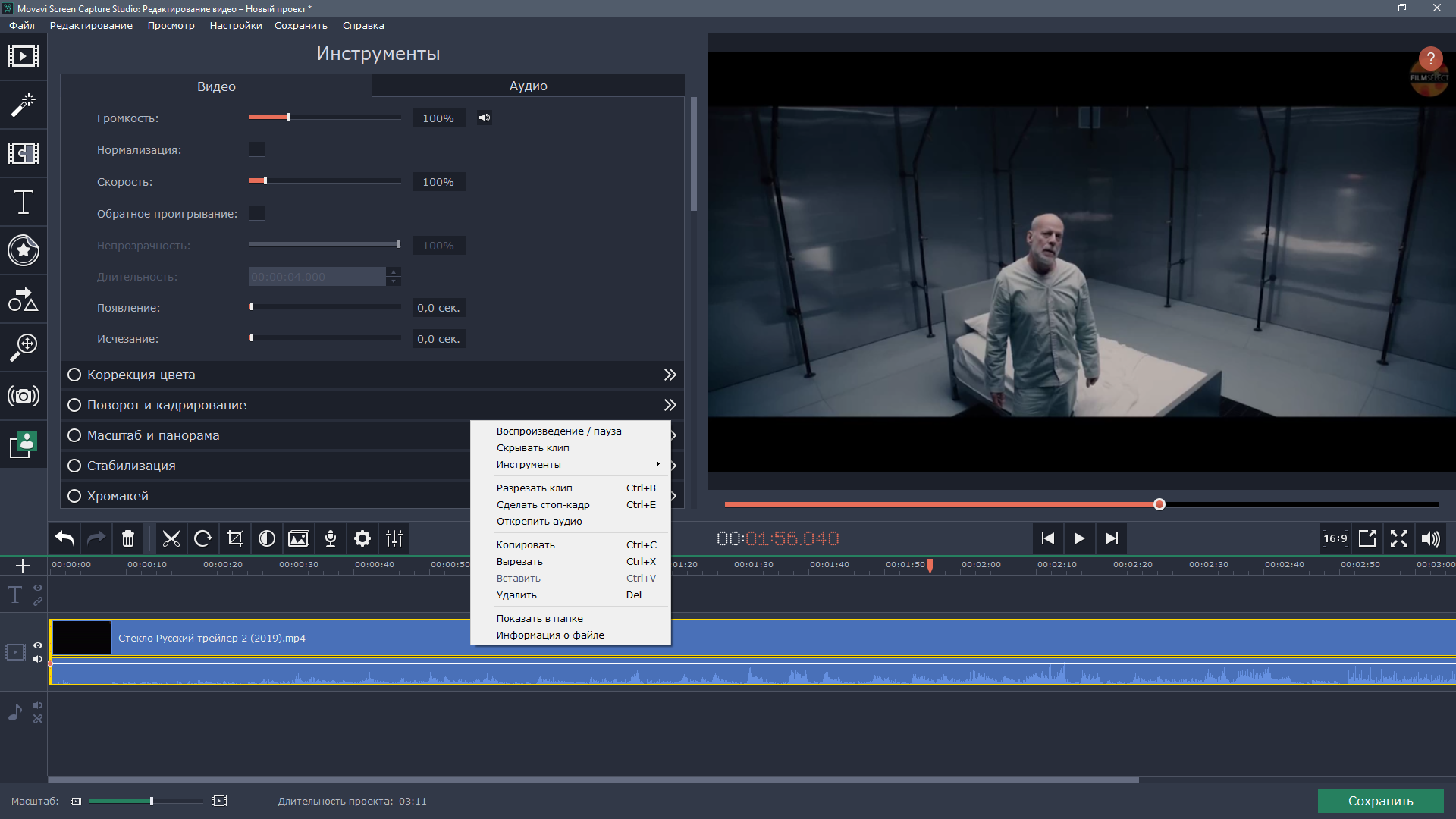The width and height of the screenshot is (1456, 819).
Task: Toggle Масштаб и панорама radio circle
Action: pos(74,435)
